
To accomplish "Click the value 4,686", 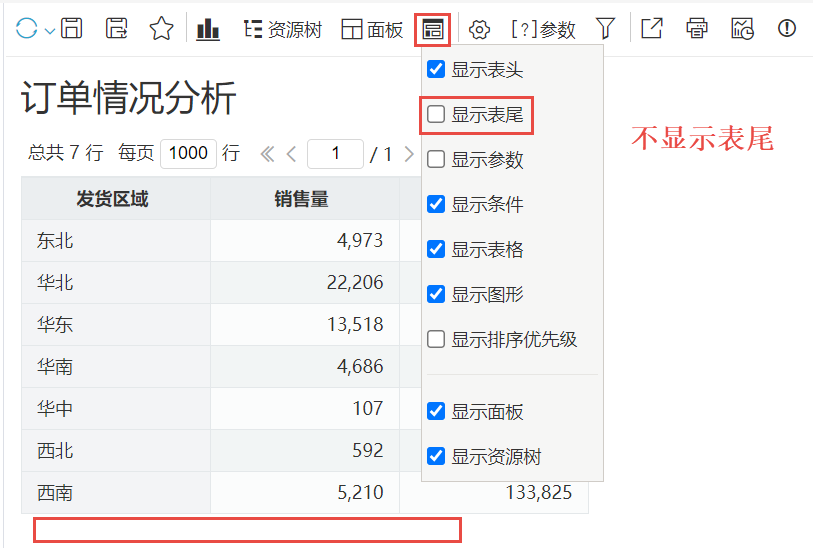I will (x=360, y=367).
